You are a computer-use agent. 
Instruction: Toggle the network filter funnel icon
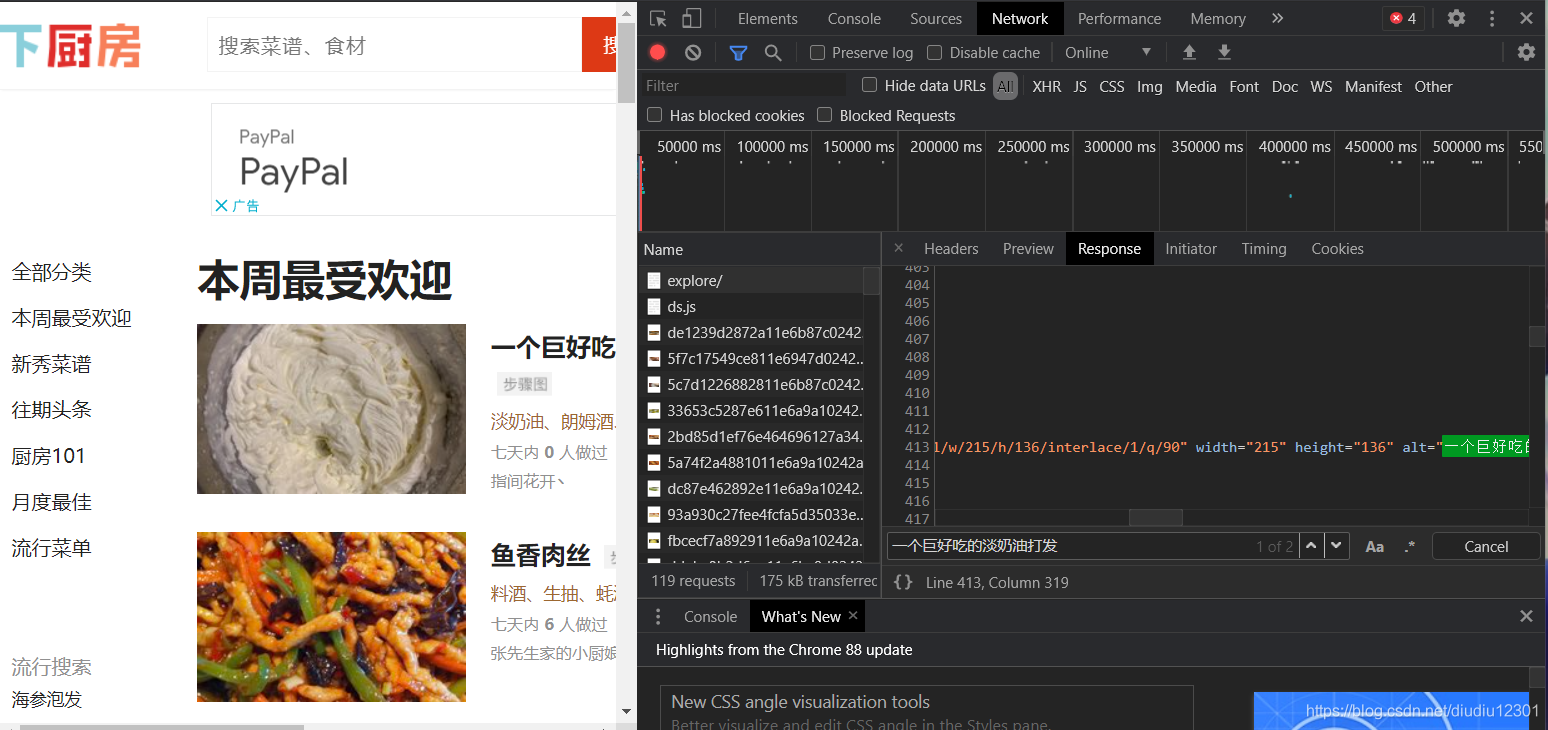(738, 52)
